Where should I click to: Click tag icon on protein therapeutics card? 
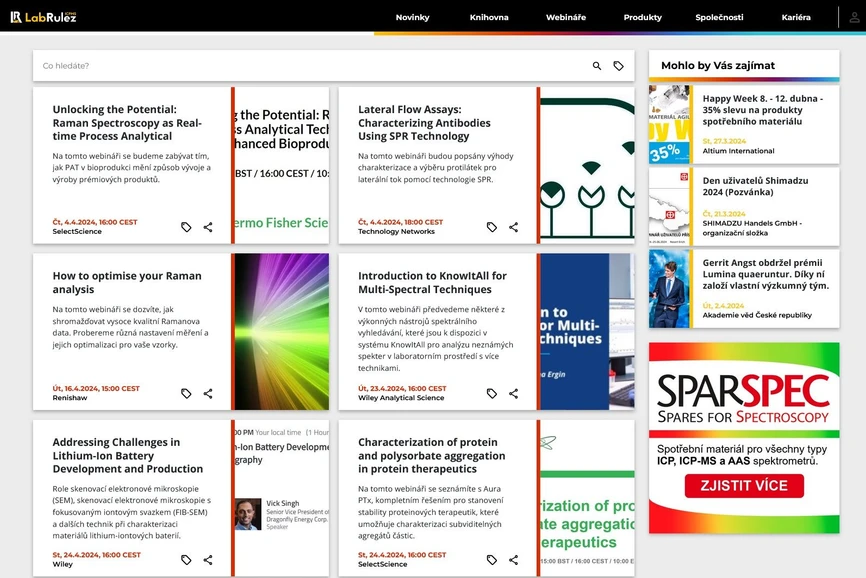coord(492,560)
